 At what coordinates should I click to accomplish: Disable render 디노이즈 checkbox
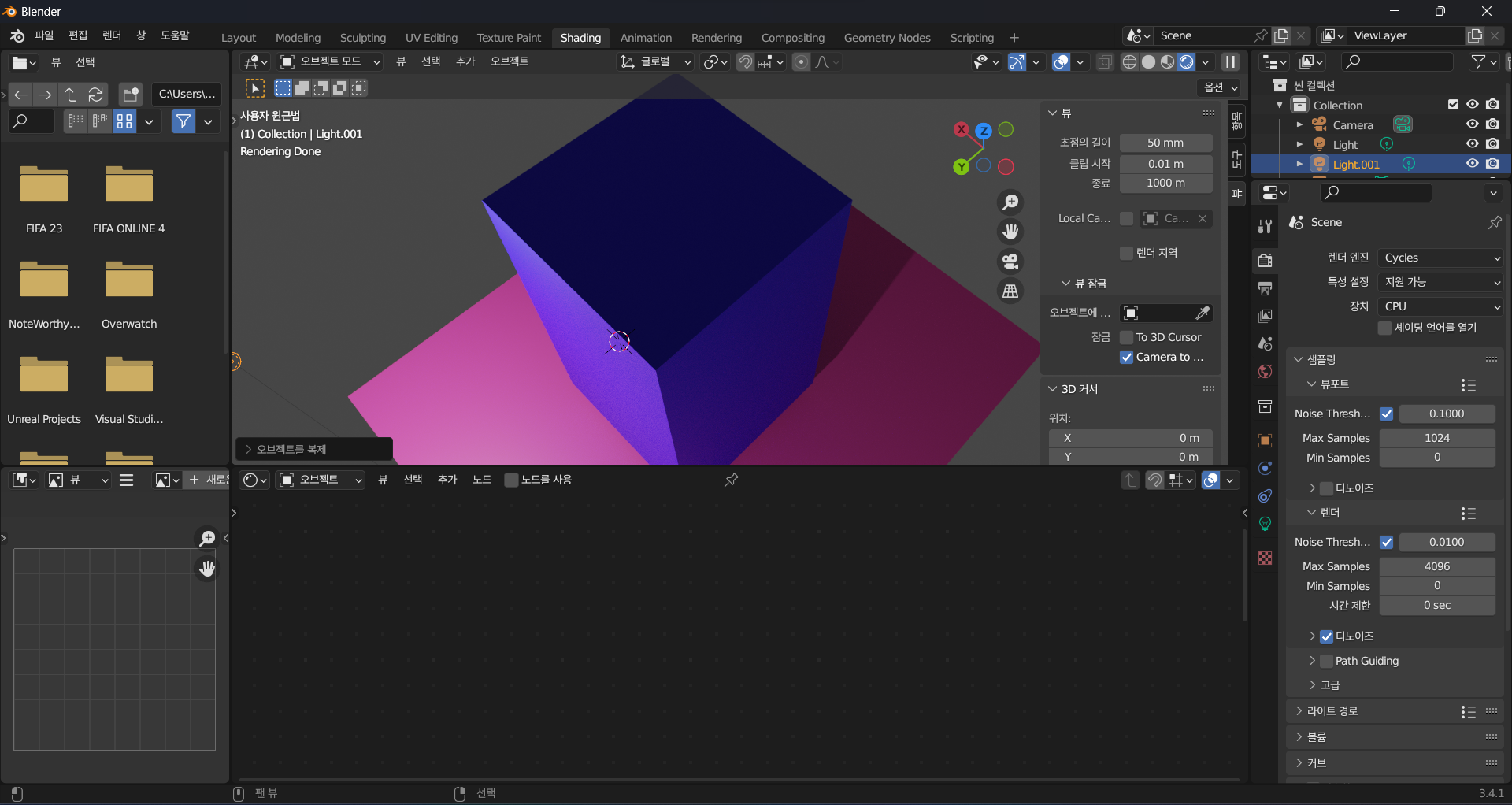coord(1326,636)
